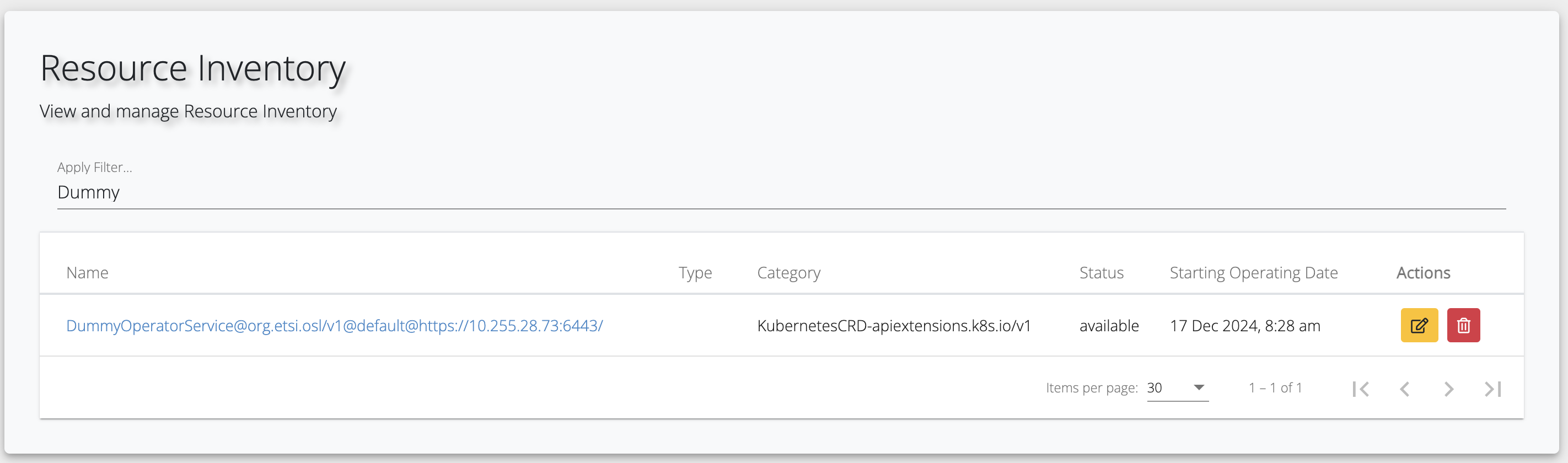Click the 17 Dec 2024 date cell
The height and width of the screenshot is (463, 1568).
click(x=1245, y=326)
